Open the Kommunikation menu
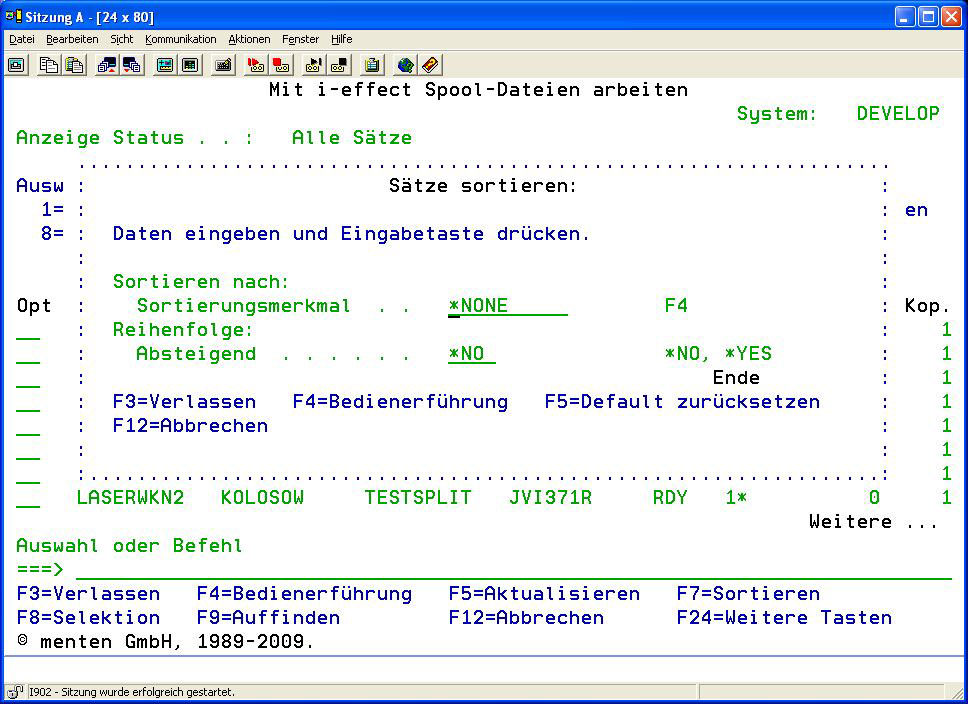This screenshot has width=968, height=704. [180, 39]
